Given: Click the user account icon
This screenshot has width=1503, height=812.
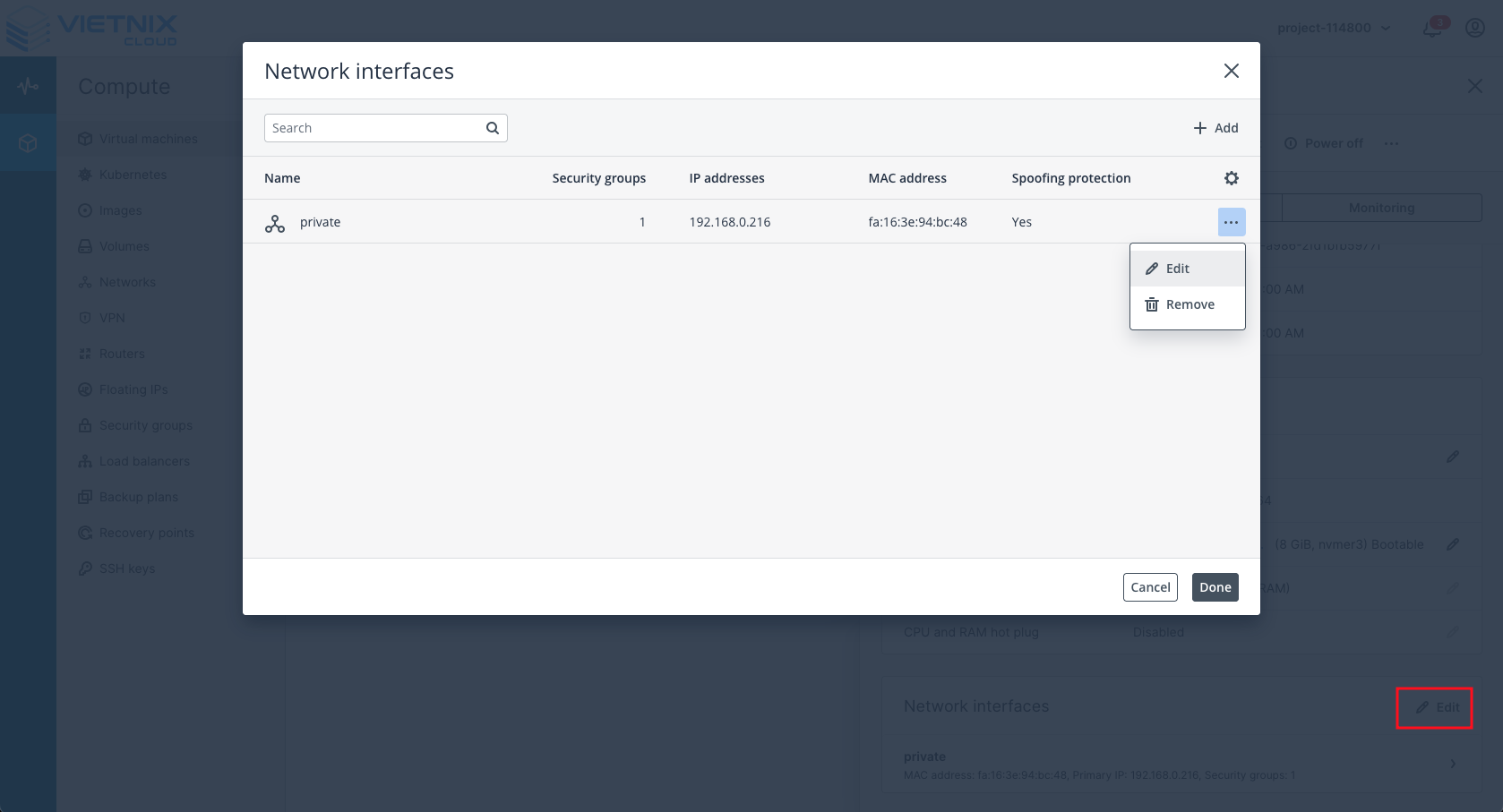Looking at the screenshot, I should click(1474, 28).
